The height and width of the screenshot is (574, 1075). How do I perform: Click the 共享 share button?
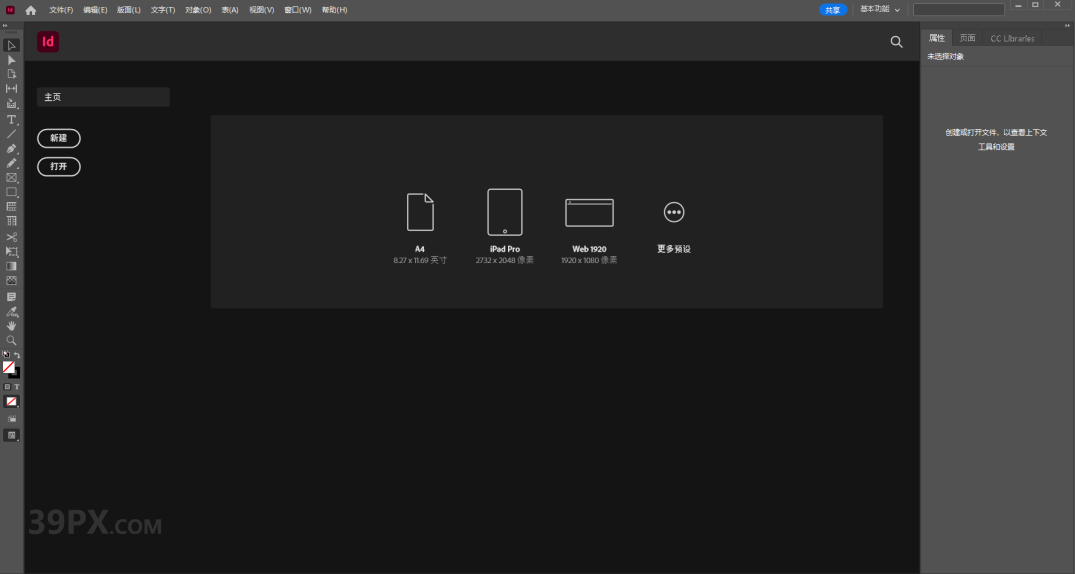[832, 10]
